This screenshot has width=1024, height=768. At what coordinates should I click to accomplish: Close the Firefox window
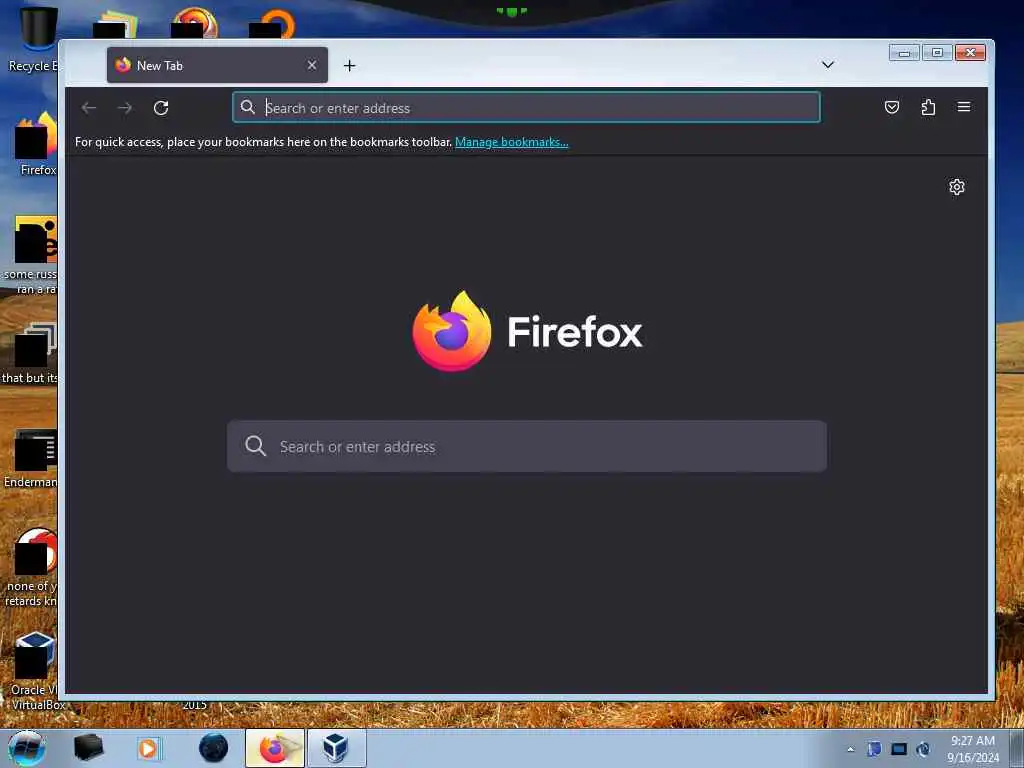970,52
